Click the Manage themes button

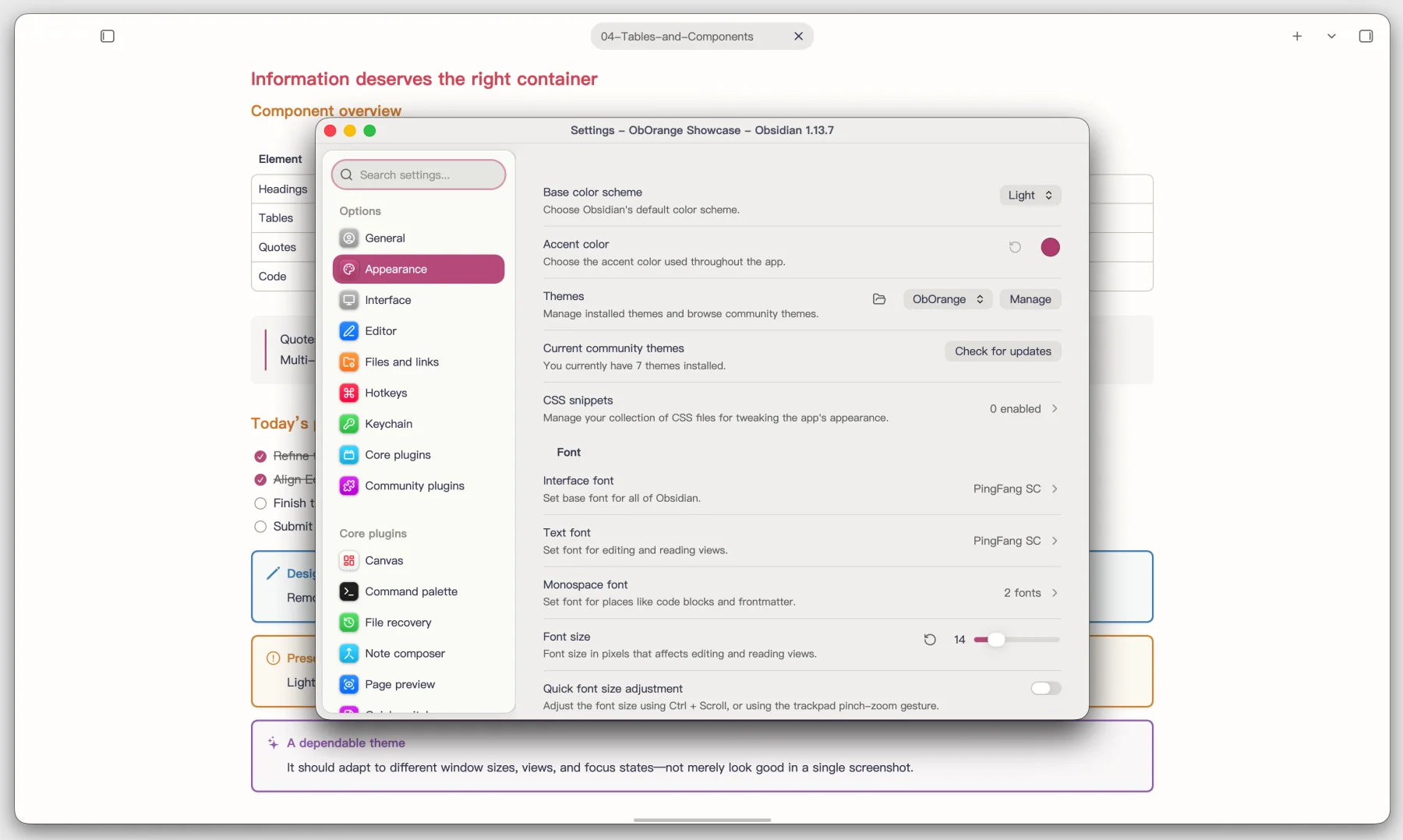click(x=1030, y=299)
